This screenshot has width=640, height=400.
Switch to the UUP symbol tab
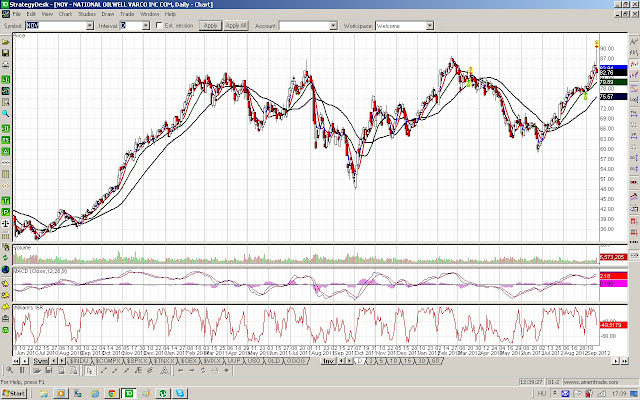click(234, 361)
